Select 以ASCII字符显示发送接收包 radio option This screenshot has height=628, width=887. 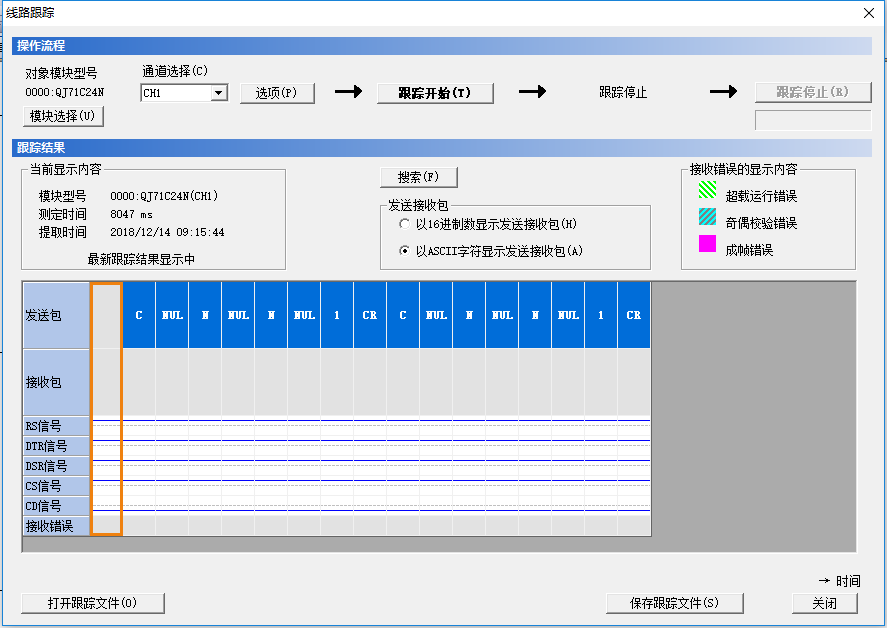click(x=404, y=251)
